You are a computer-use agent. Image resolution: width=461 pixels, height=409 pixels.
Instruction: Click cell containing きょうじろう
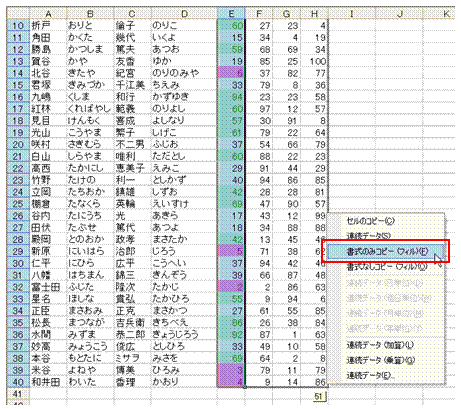click(184, 335)
